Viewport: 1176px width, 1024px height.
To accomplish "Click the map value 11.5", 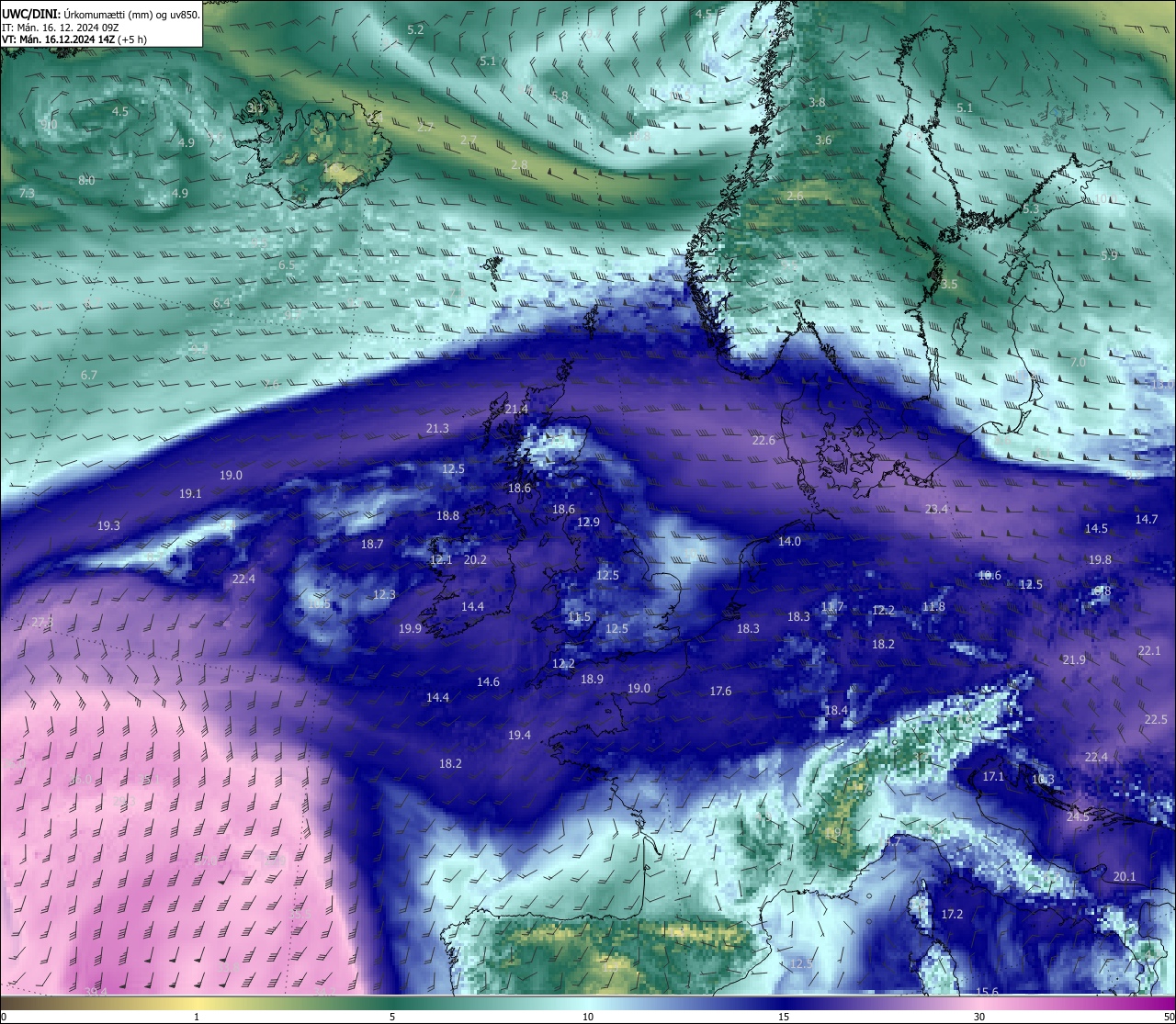I will pyautogui.click(x=579, y=617).
